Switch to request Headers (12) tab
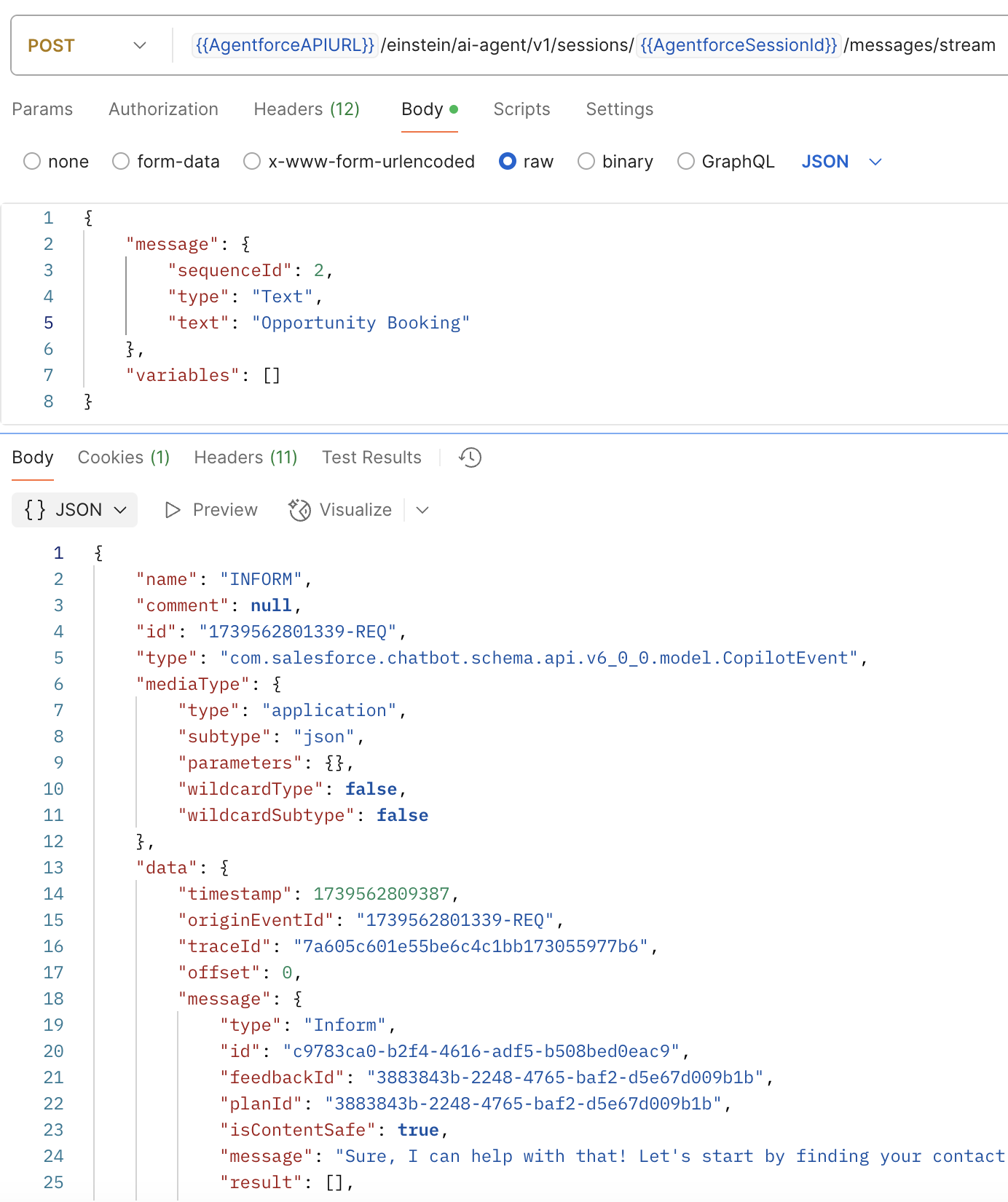Image resolution: width=1008 pixels, height=1202 pixels. 307,109
